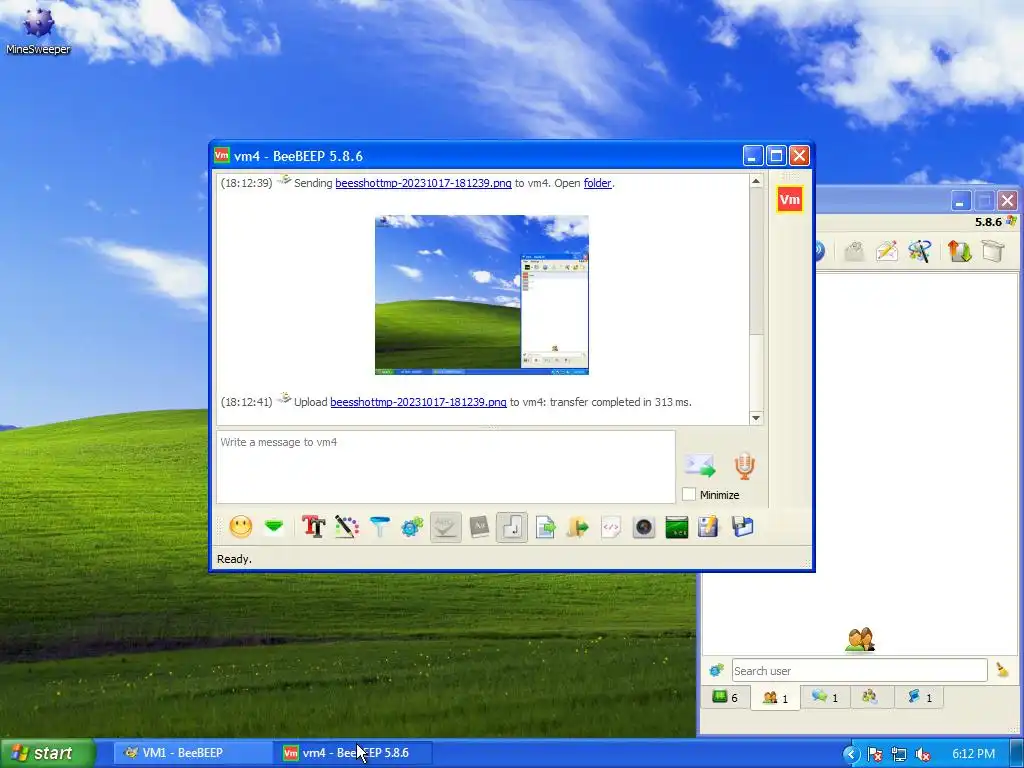Click the gear icon left of Search user
This screenshot has width=1024, height=768.
[x=716, y=671]
